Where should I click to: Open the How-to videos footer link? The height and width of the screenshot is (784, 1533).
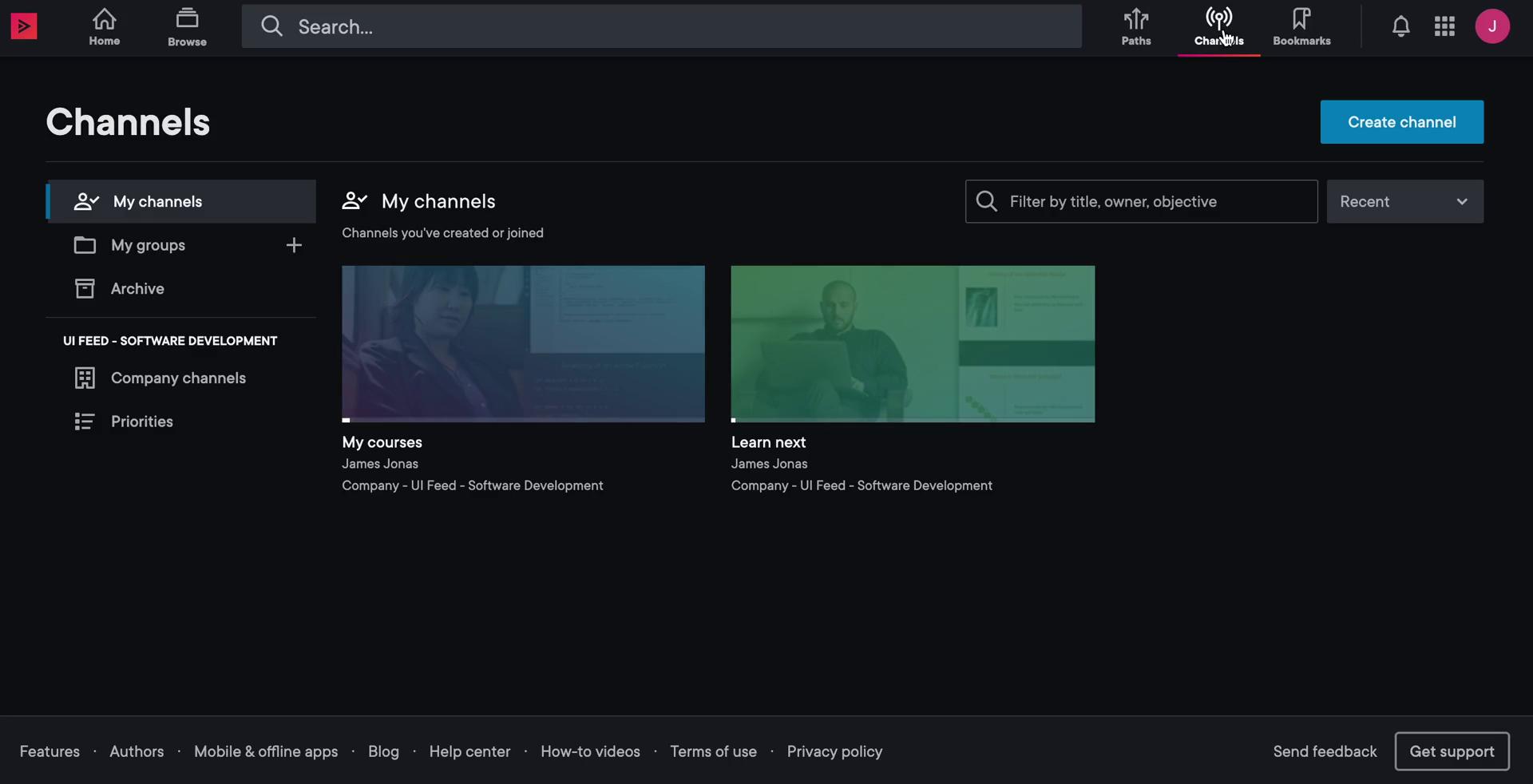590,751
